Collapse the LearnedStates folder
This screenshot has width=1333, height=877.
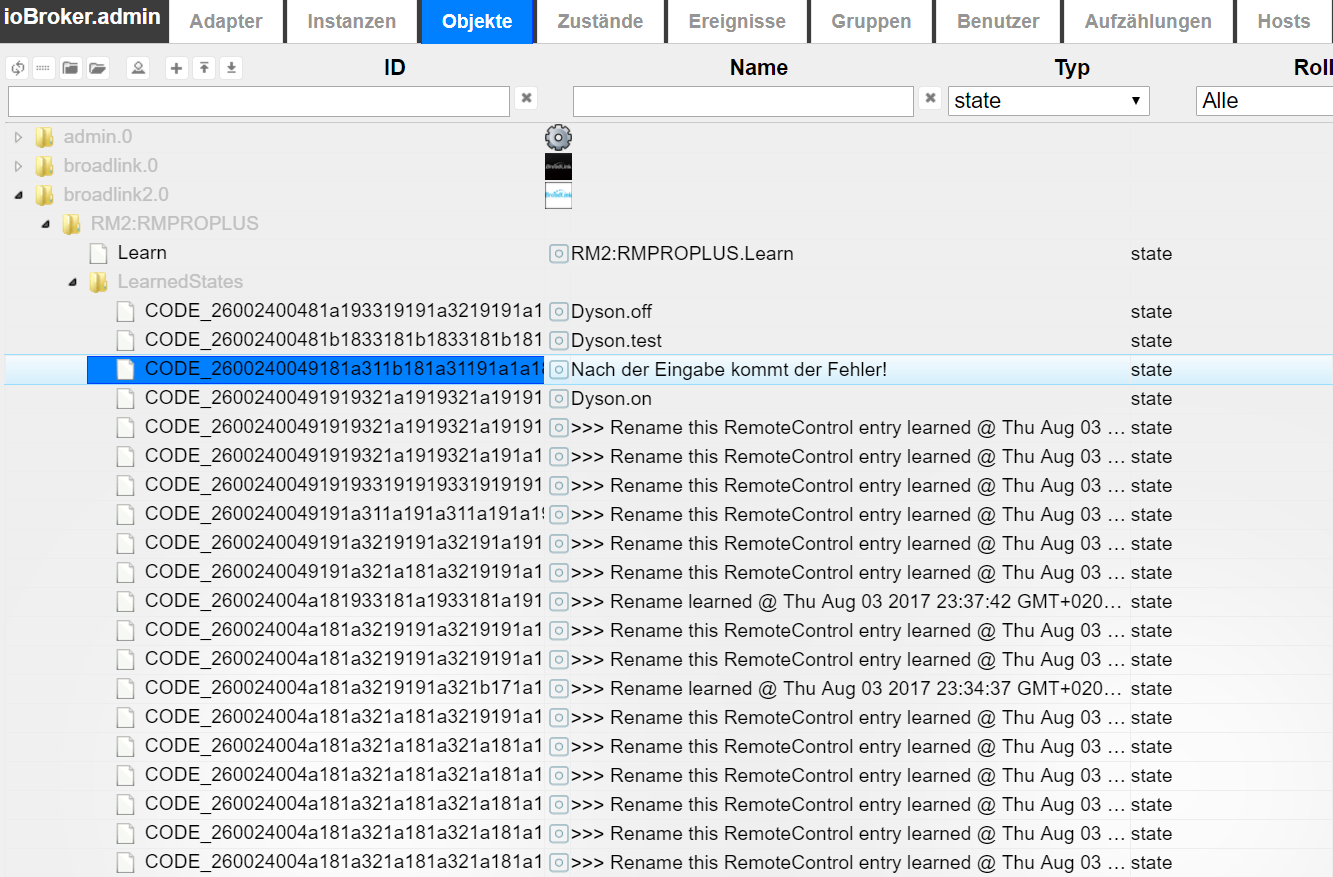click(72, 283)
